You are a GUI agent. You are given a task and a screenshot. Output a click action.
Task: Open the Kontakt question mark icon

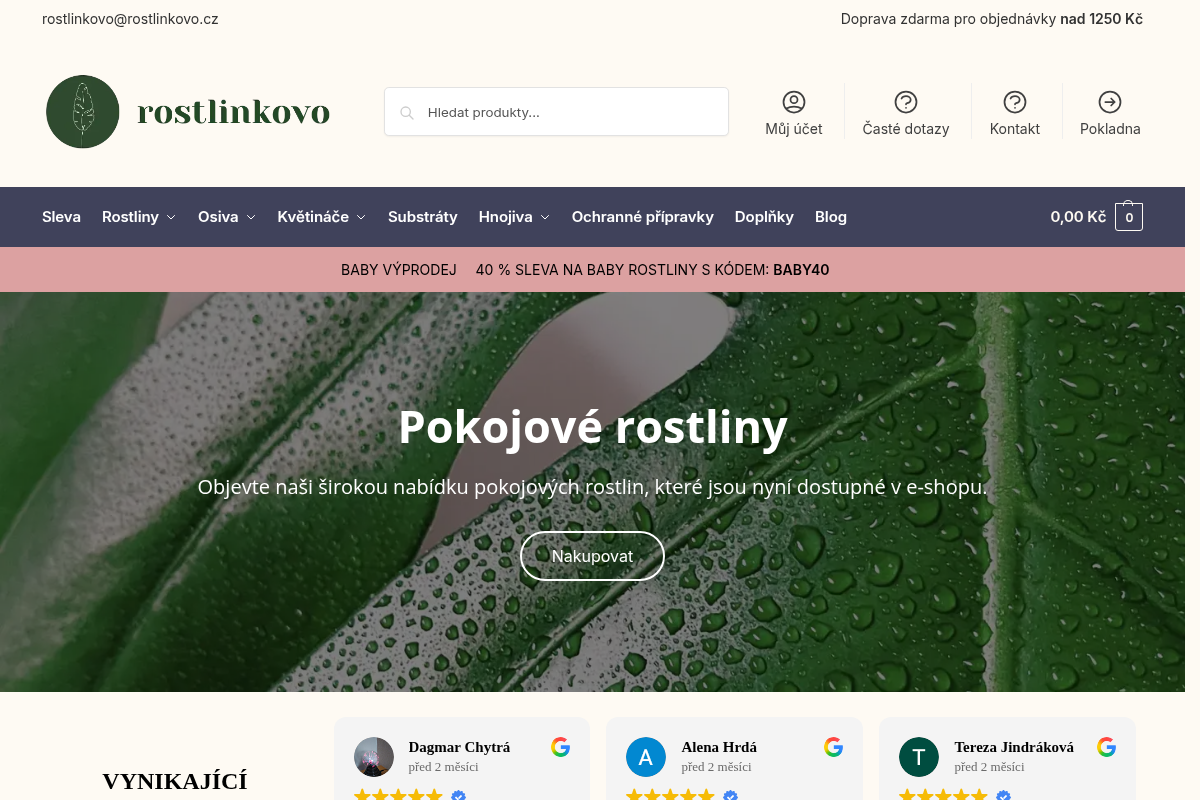click(1015, 102)
